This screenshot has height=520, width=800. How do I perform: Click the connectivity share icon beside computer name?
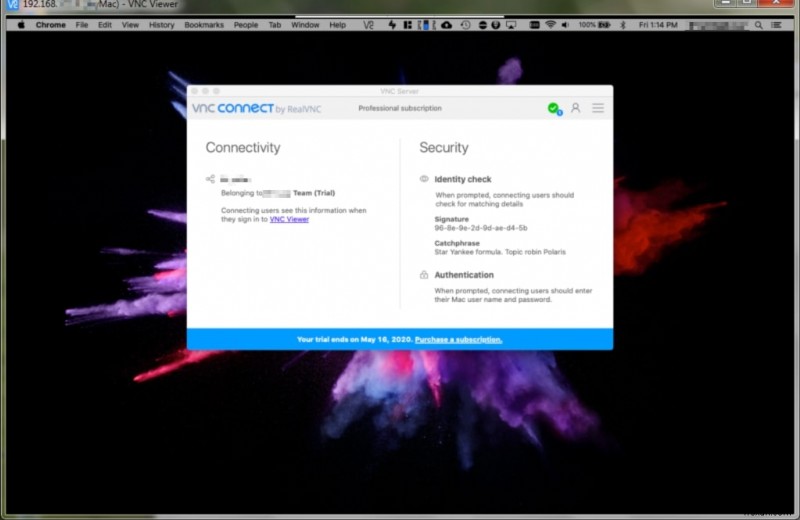coord(210,179)
